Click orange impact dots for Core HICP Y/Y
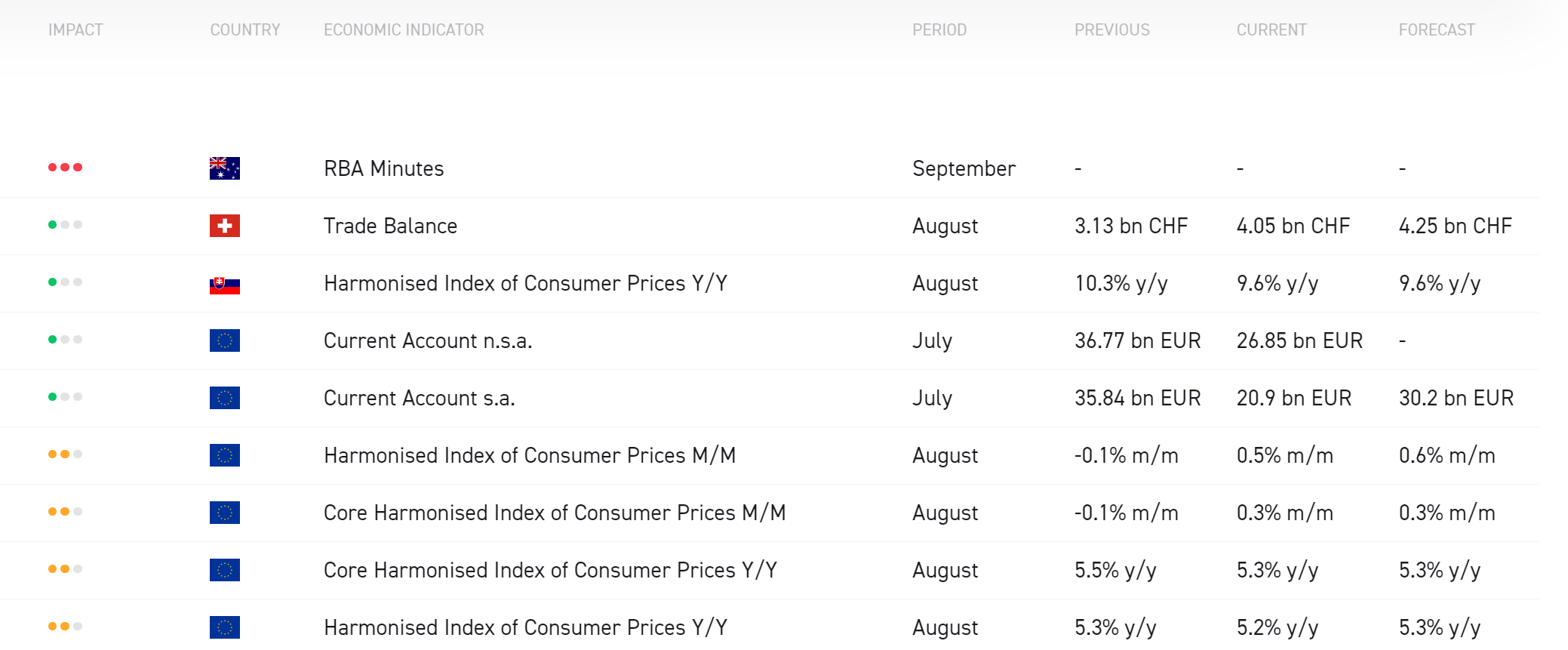 pos(65,569)
